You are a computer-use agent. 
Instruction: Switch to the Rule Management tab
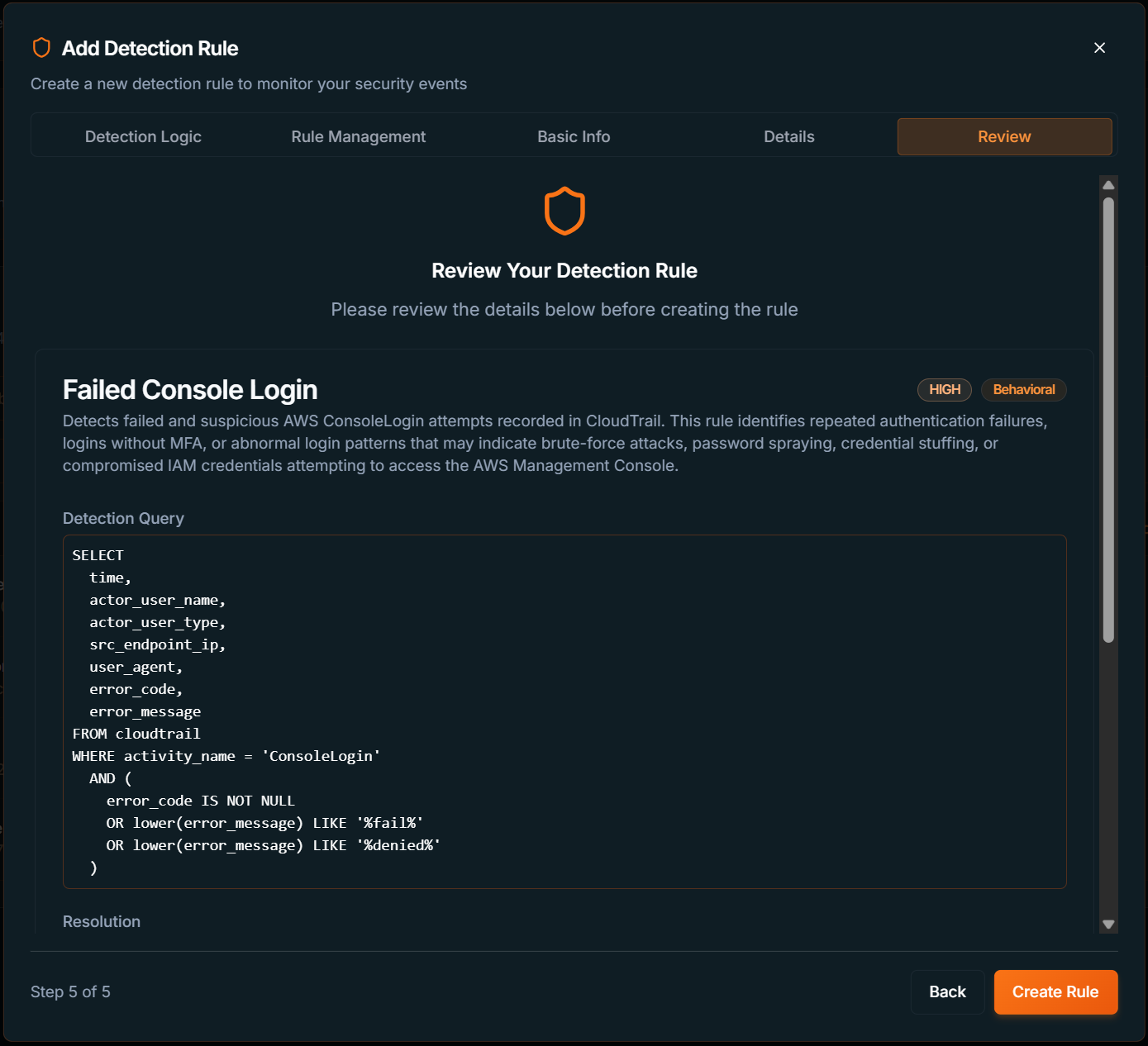point(359,136)
